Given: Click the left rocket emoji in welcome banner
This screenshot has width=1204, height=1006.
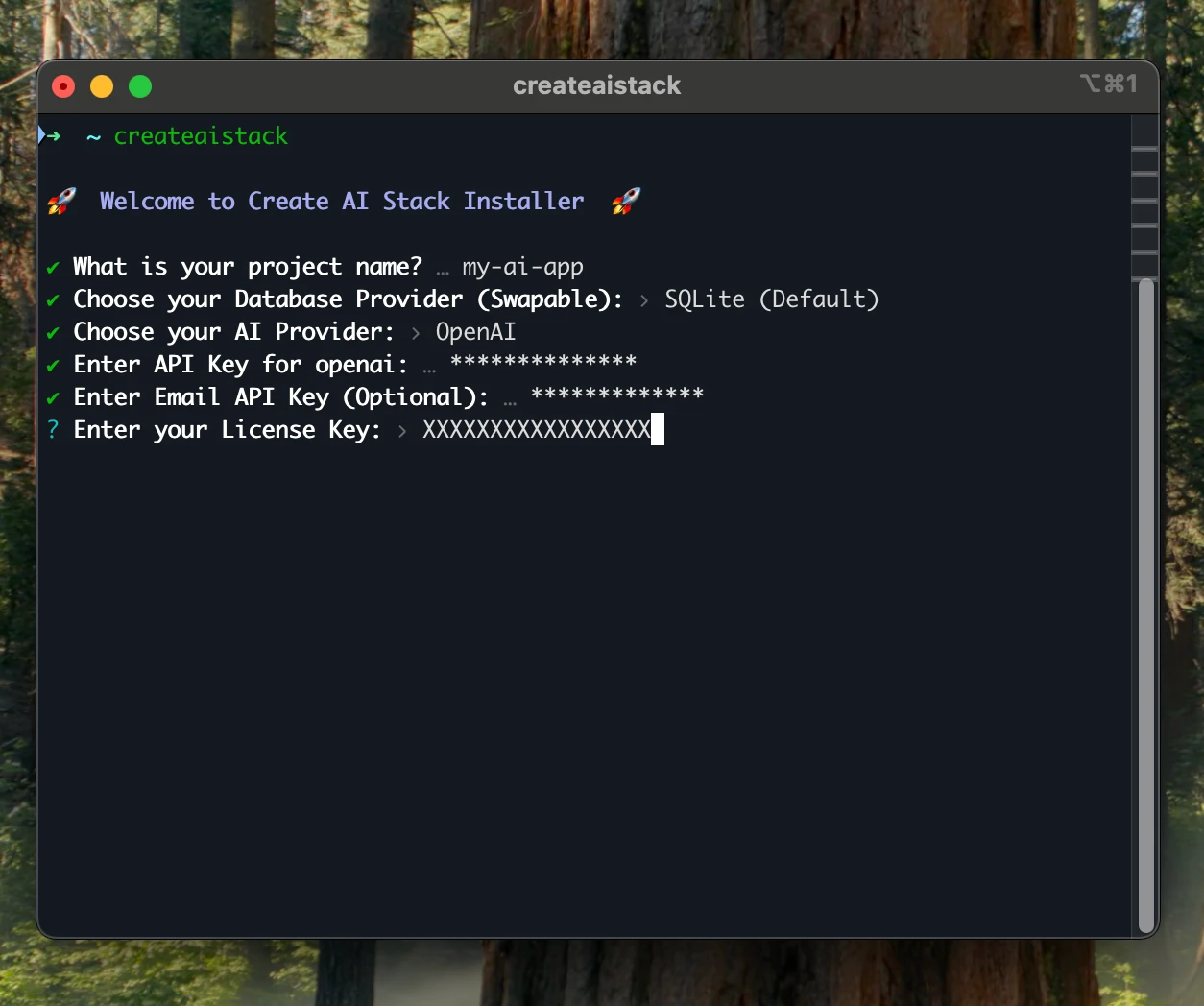Looking at the screenshot, I should pos(61,202).
